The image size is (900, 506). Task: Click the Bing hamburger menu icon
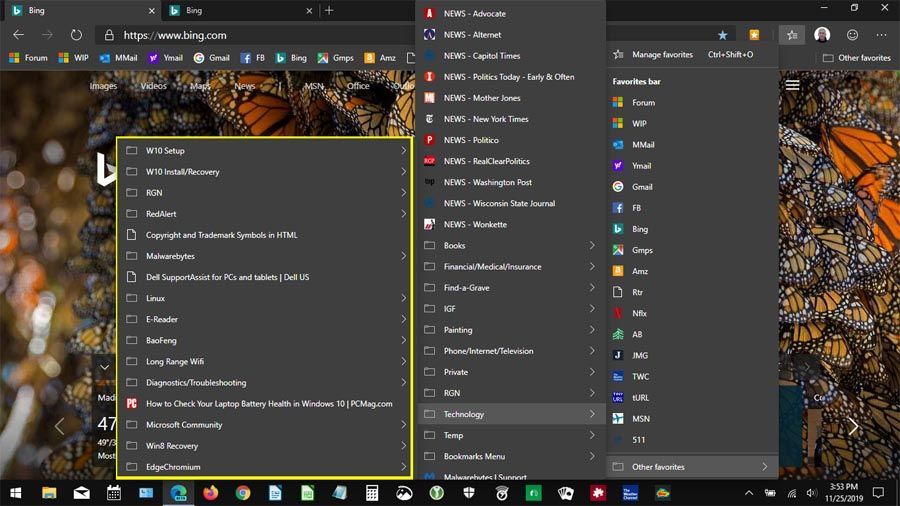click(792, 85)
